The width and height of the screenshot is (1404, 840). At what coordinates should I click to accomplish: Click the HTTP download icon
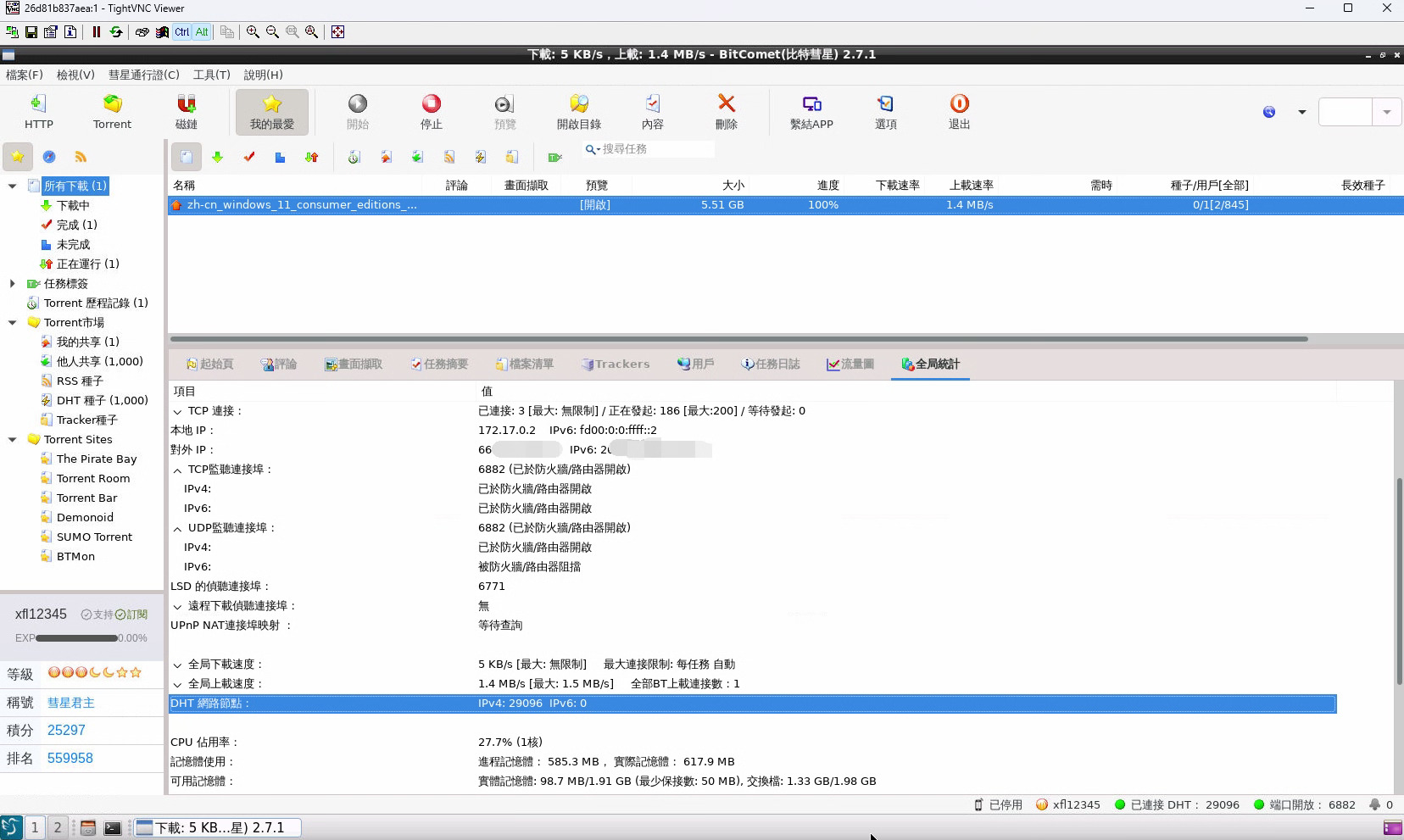click(38, 111)
